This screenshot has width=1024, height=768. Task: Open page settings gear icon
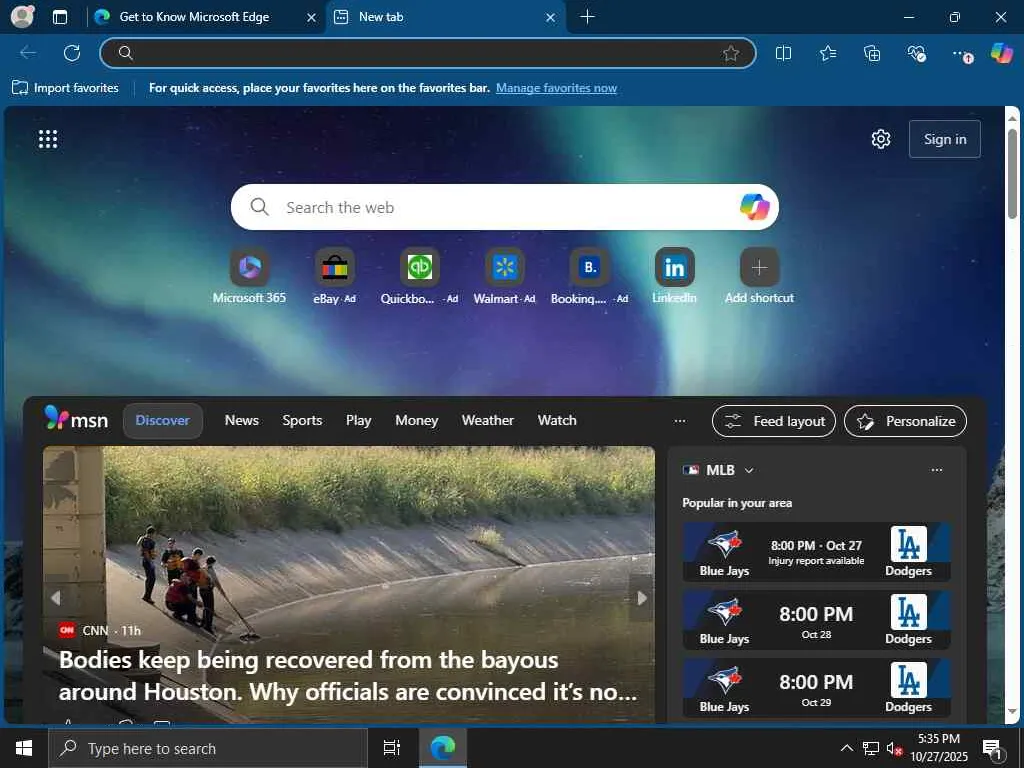(x=881, y=138)
